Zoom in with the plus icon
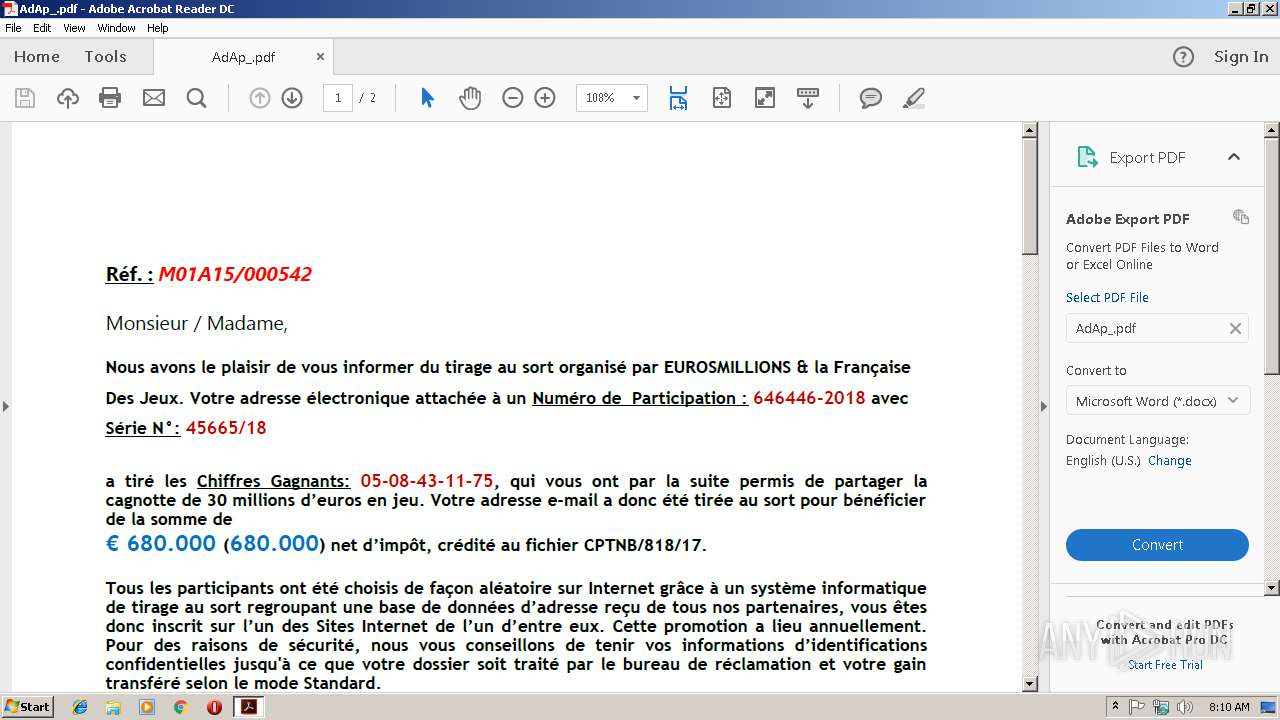The image size is (1280, 720). click(x=545, y=98)
